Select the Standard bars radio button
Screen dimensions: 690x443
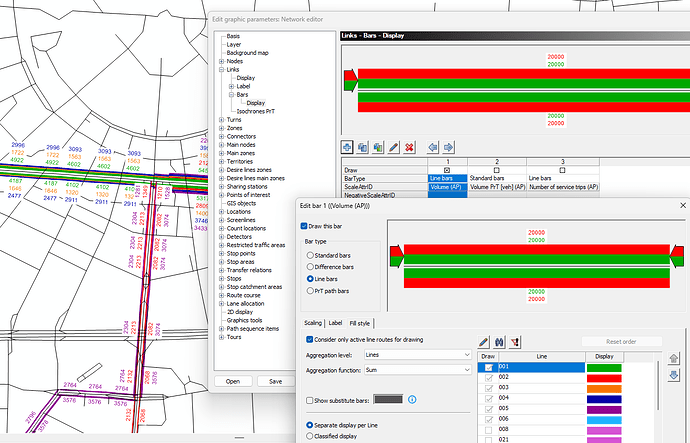click(x=310, y=255)
